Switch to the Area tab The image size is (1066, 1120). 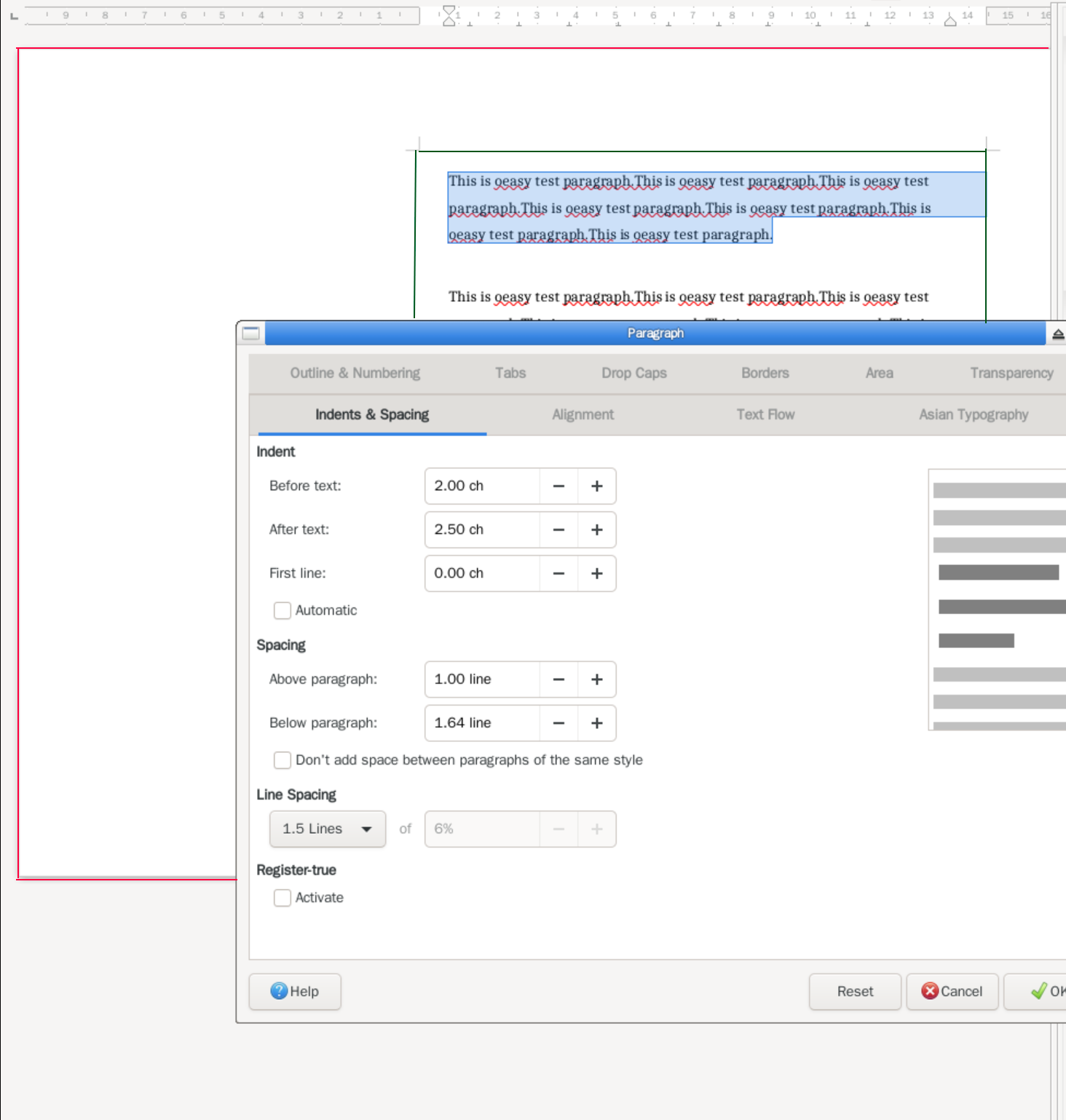[x=880, y=373]
